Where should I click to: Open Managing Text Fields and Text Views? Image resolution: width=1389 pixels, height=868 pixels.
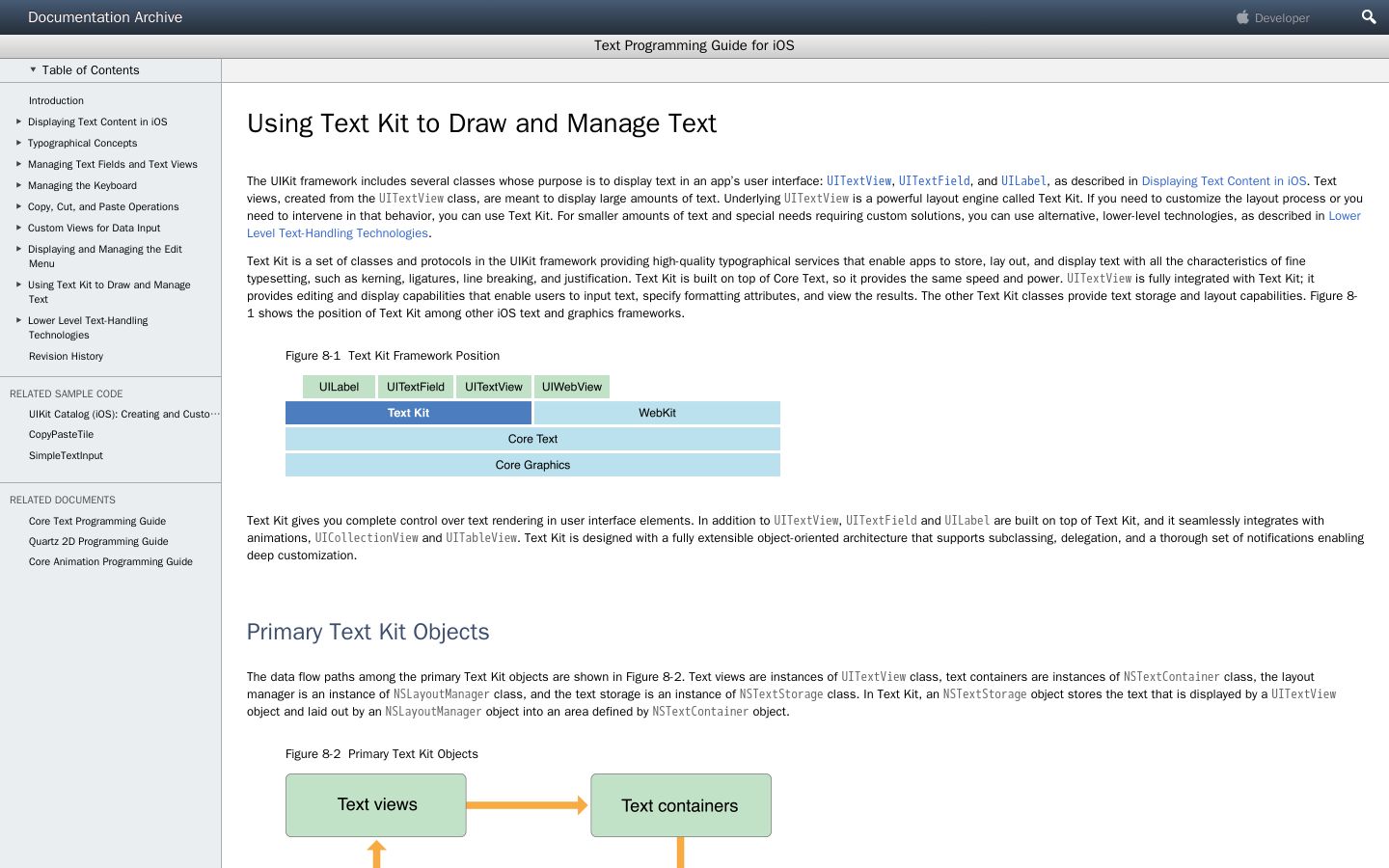click(113, 164)
